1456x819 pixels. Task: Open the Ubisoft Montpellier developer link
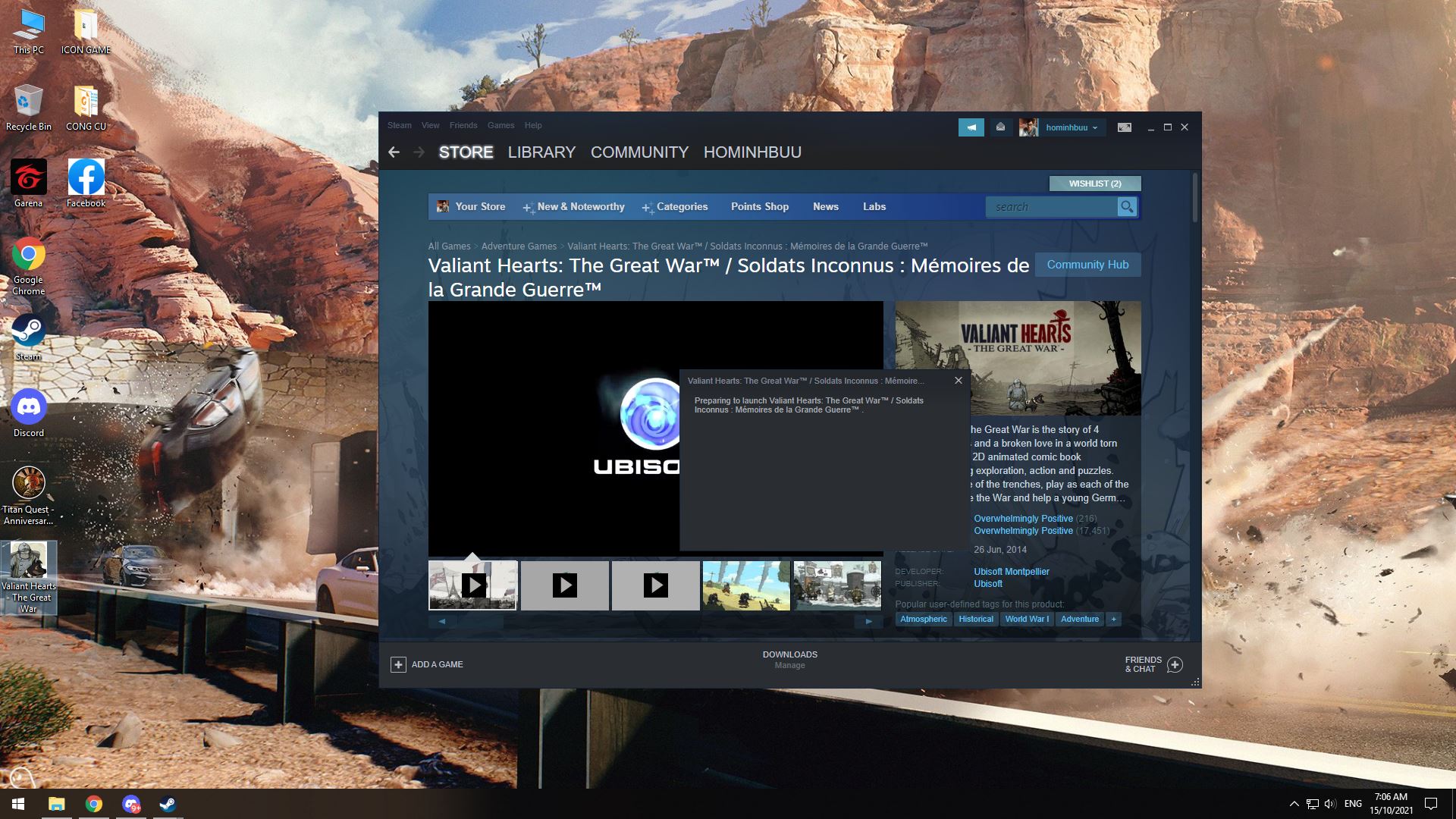coord(1011,572)
